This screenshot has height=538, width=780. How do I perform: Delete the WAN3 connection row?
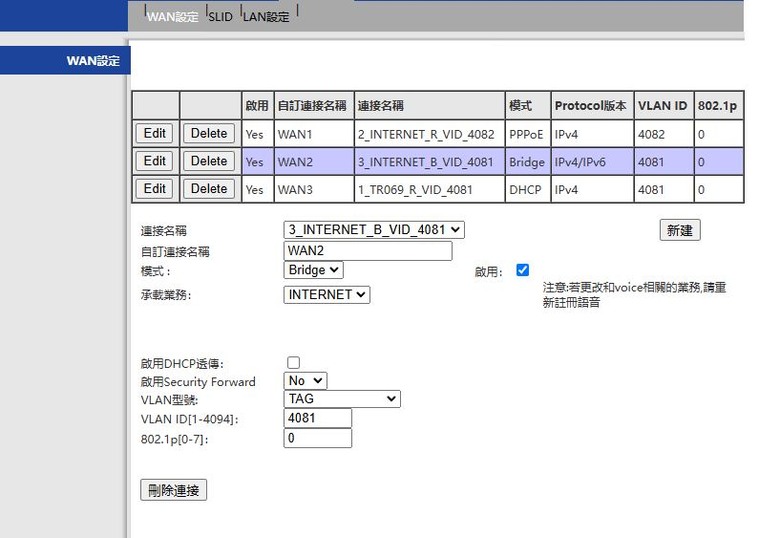209,189
